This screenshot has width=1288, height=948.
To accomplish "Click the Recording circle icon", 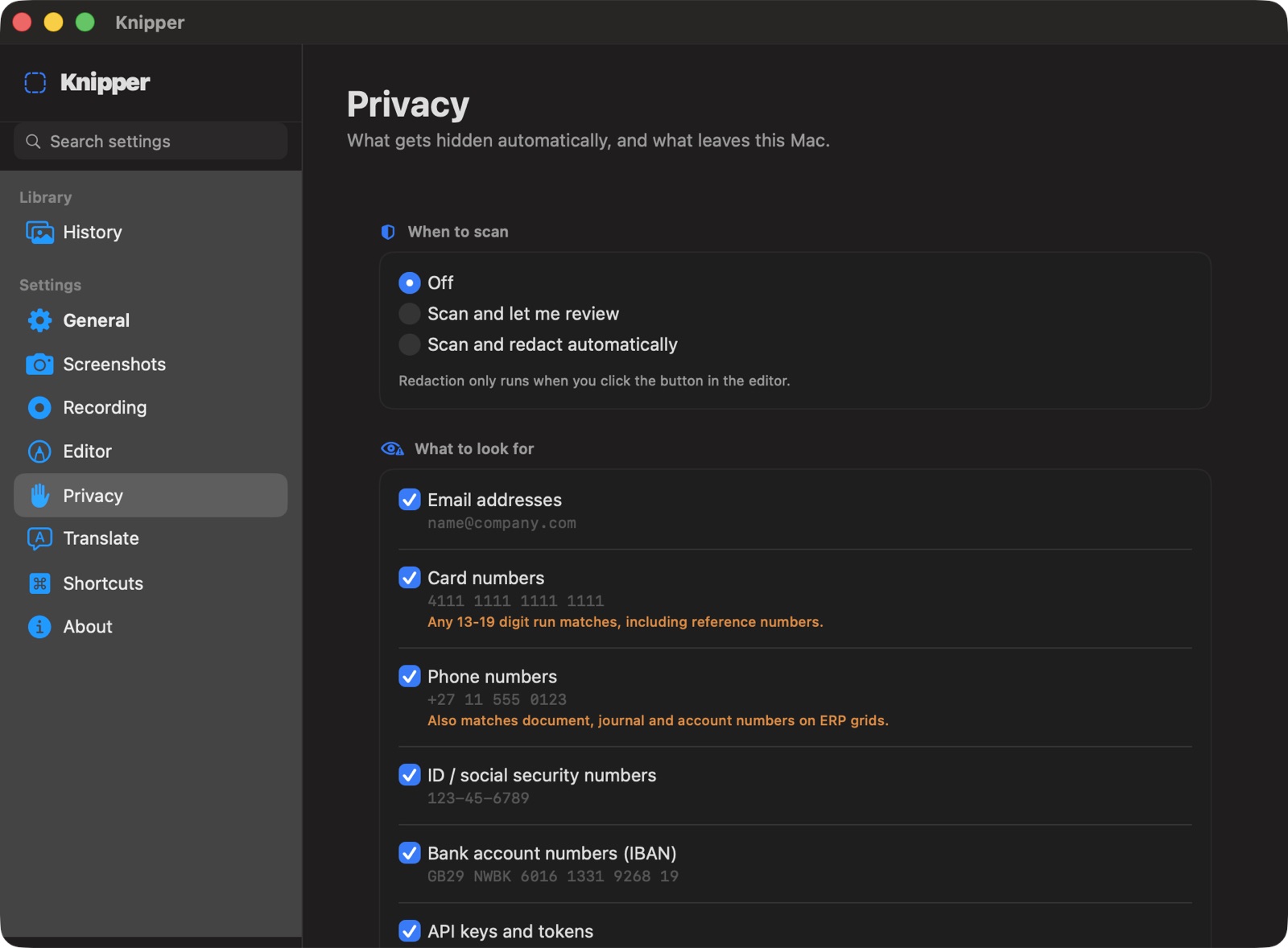I will coord(39,408).
